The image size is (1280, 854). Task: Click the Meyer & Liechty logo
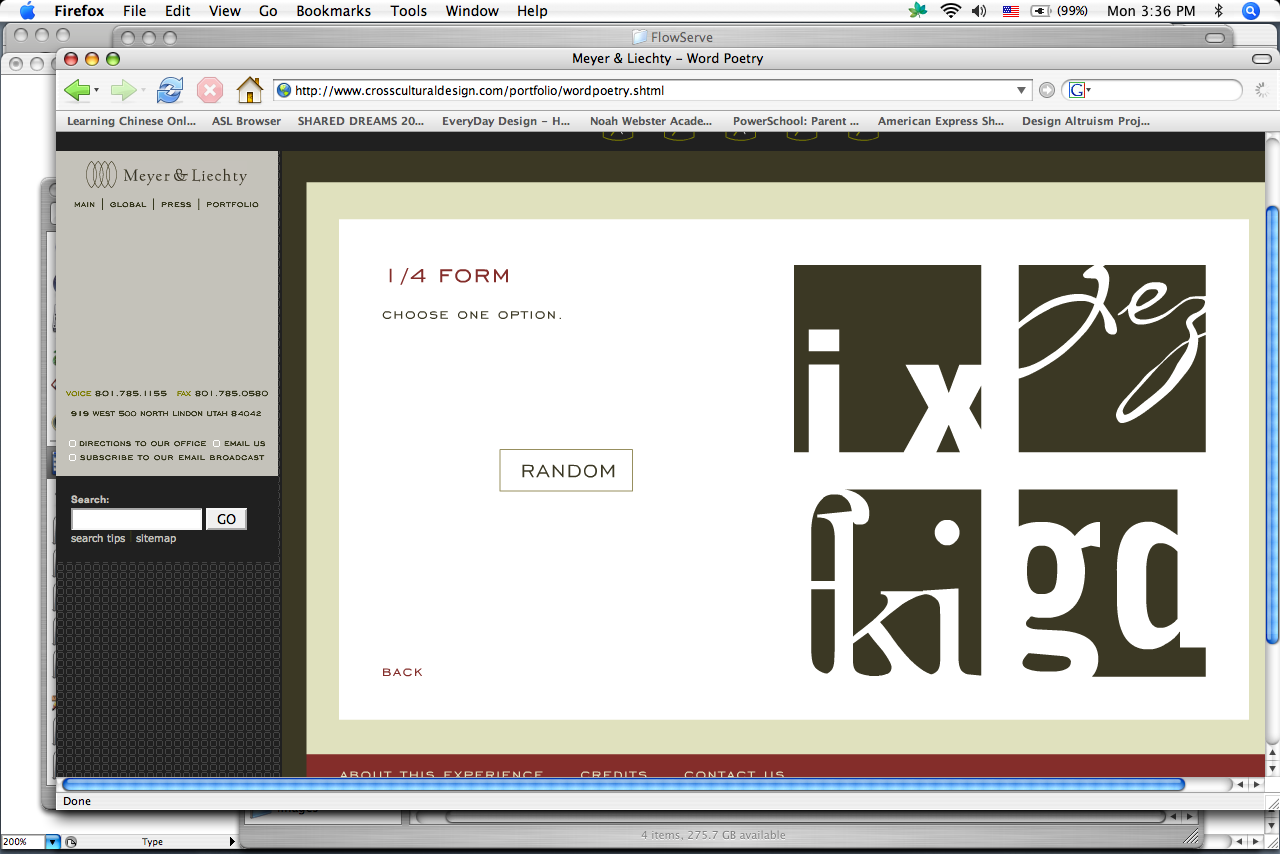point(166,175)
